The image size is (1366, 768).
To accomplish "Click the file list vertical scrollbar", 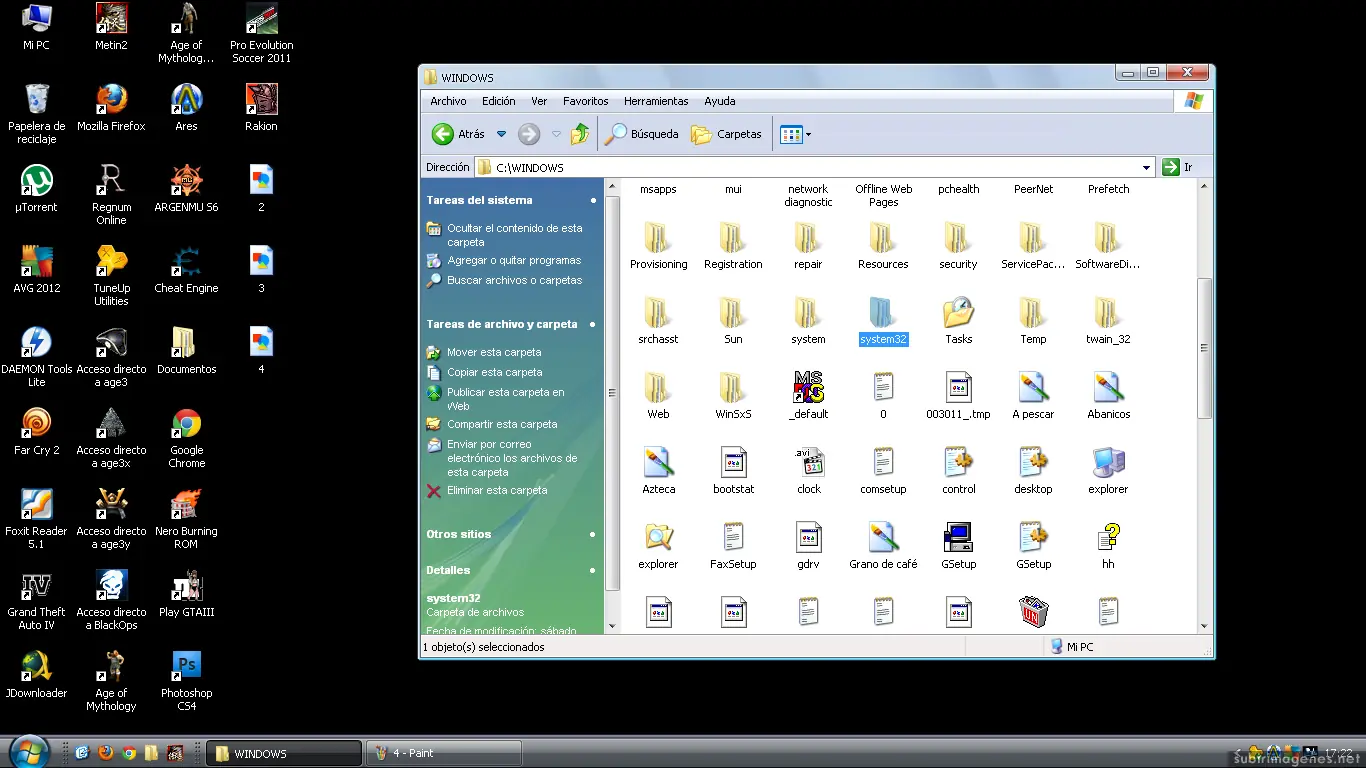I will [x=1204, y=348].
